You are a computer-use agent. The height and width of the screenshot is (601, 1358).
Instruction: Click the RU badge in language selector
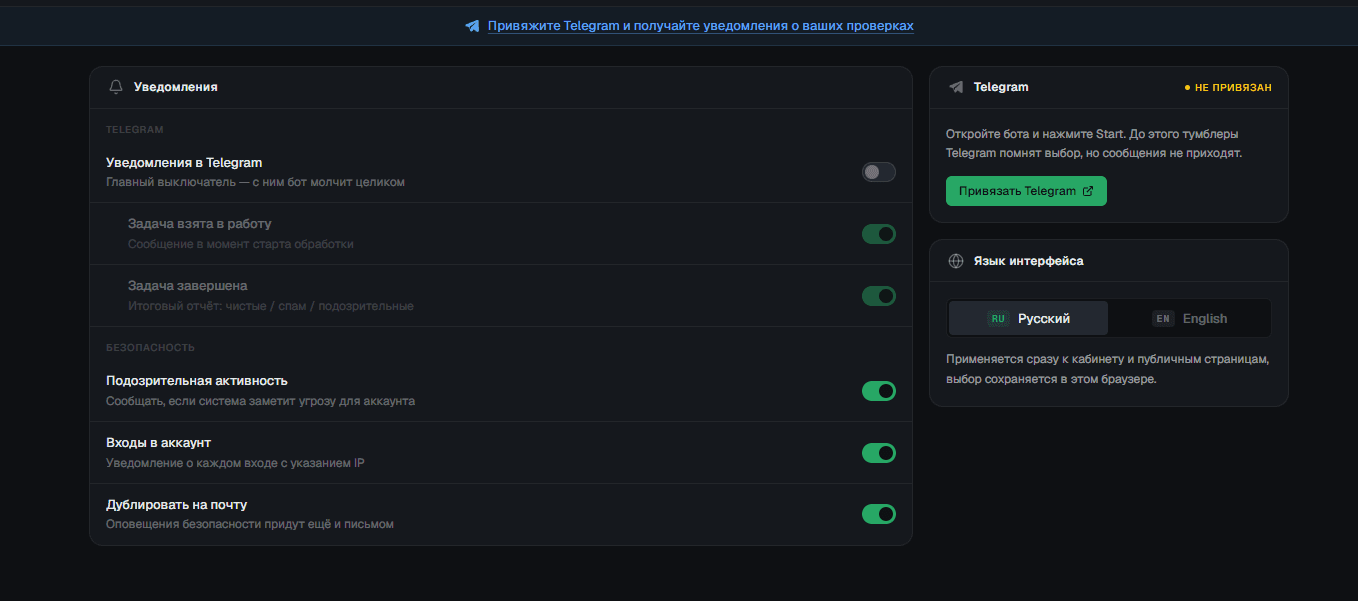[x=998, y=319]
